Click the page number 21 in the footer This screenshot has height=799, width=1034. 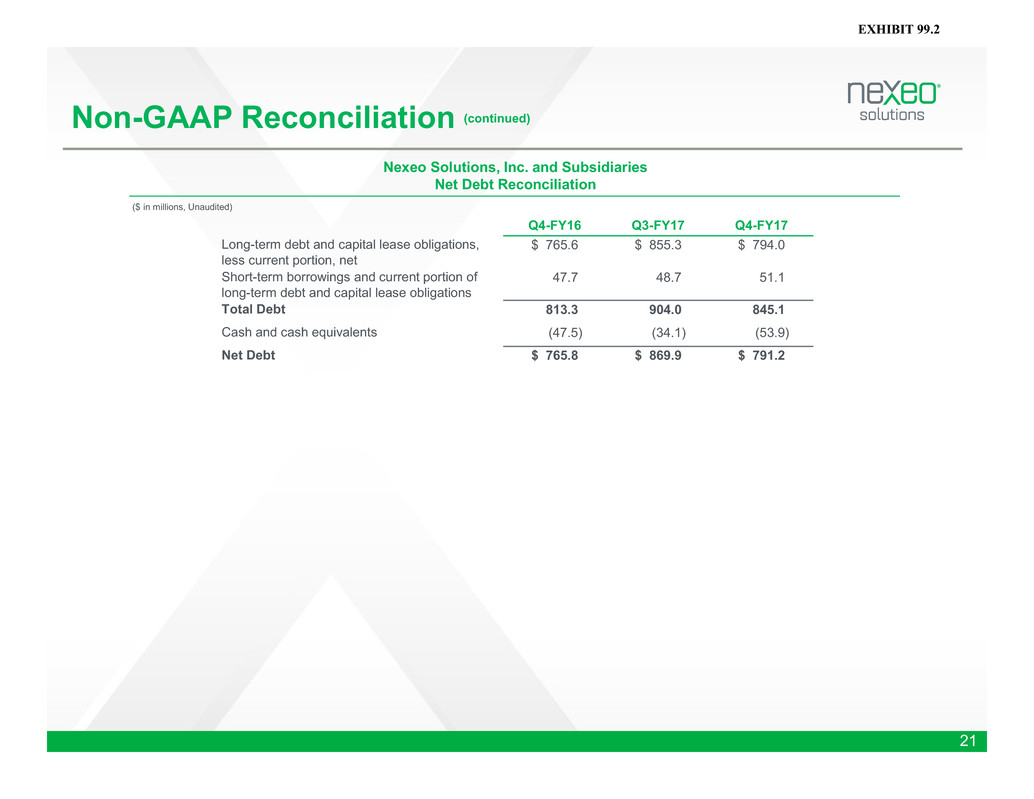(x=967, y=741)
